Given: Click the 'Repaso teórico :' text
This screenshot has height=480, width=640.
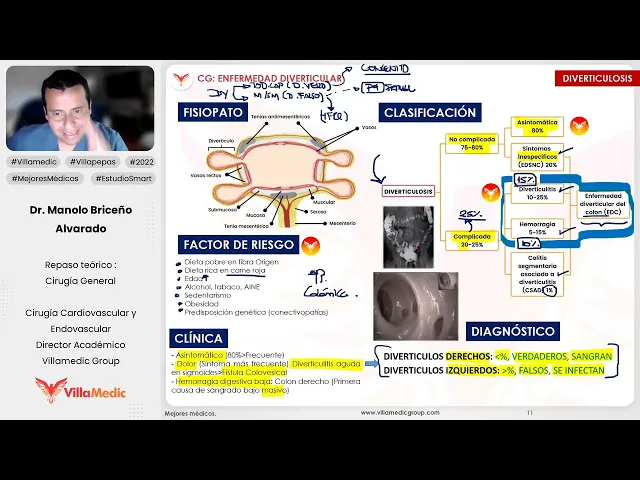Looking at the screenshot, I should coord(80,265).
